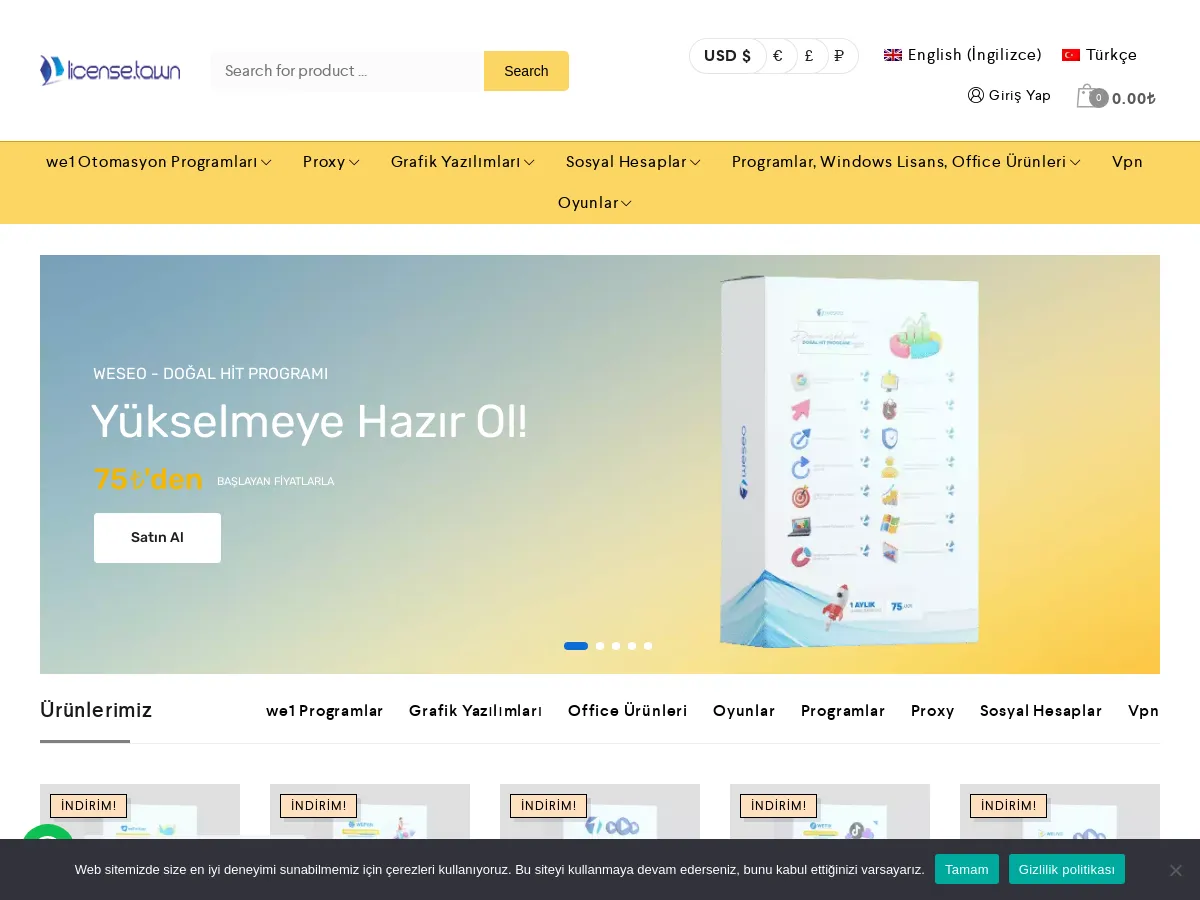Image resolution: width=1200 pixels, height=900 pixels.
Task: Select USD $ currency option
Action: (x=727, y=56)
